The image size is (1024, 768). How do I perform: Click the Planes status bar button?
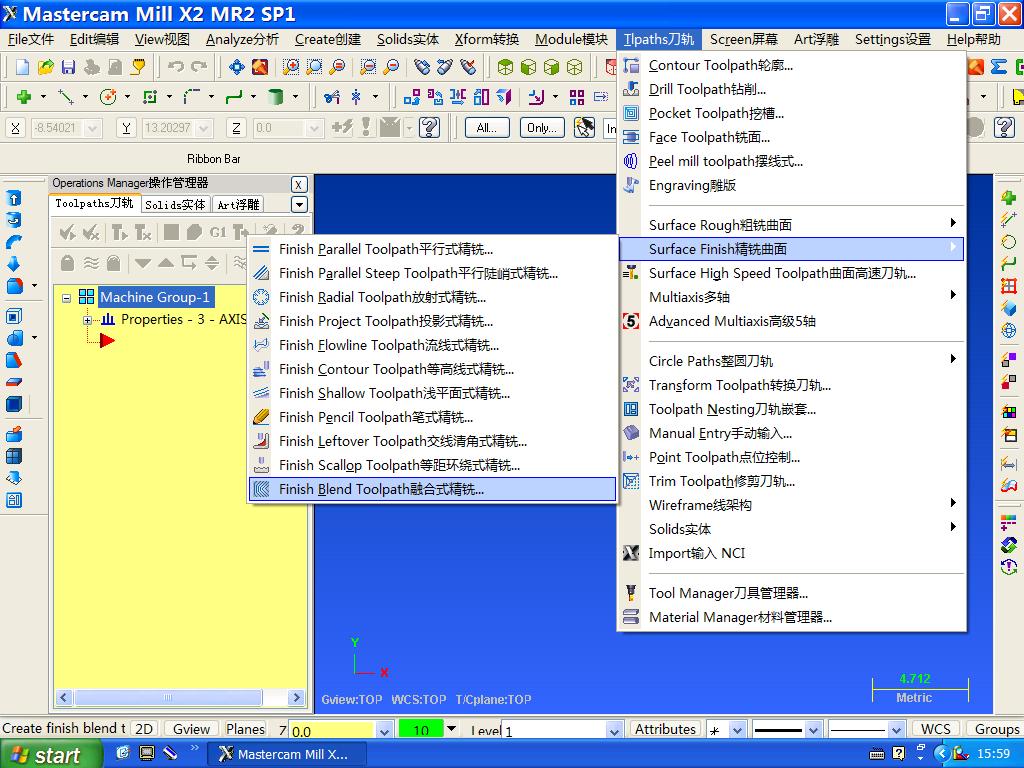point(245,729)
